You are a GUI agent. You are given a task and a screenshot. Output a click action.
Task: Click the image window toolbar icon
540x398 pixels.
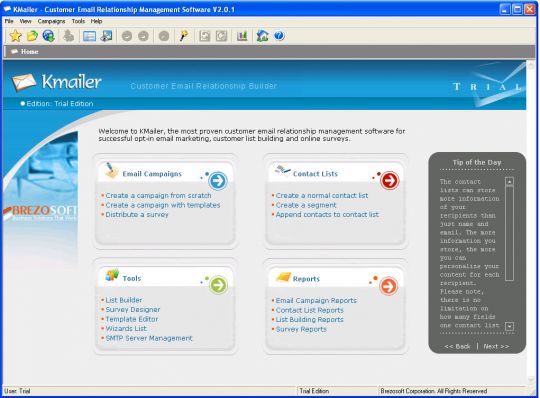[x=106, y=36]
